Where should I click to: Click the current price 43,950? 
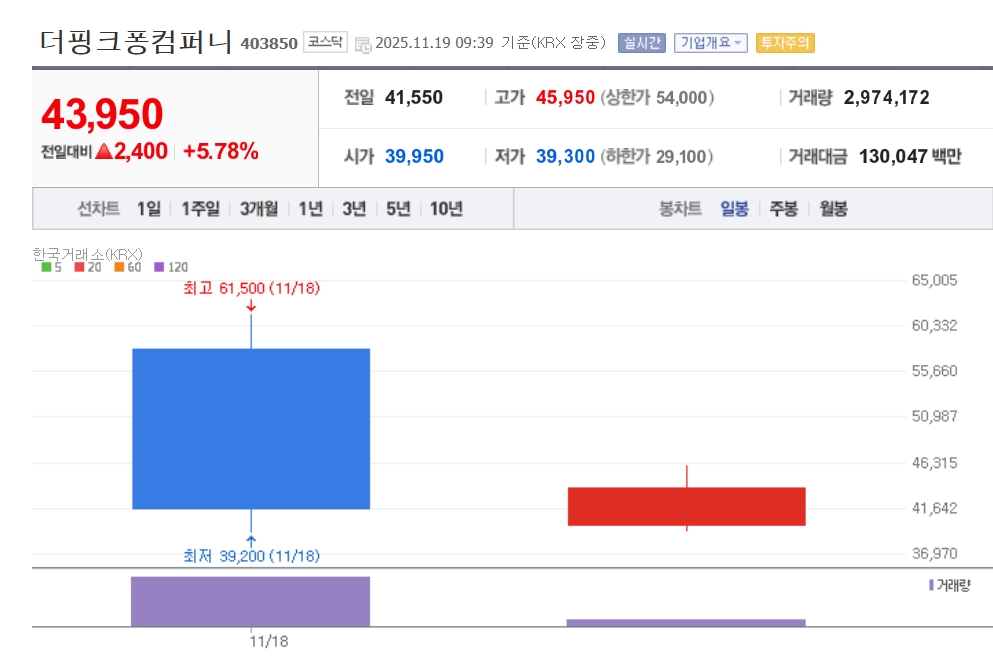point(102,114)
